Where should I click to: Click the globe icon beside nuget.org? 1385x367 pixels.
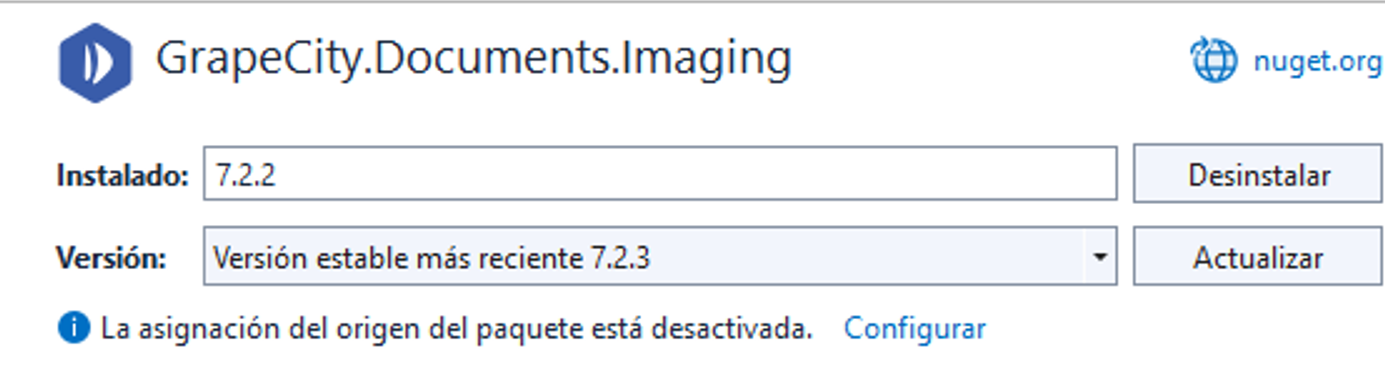pos(1214,61)
